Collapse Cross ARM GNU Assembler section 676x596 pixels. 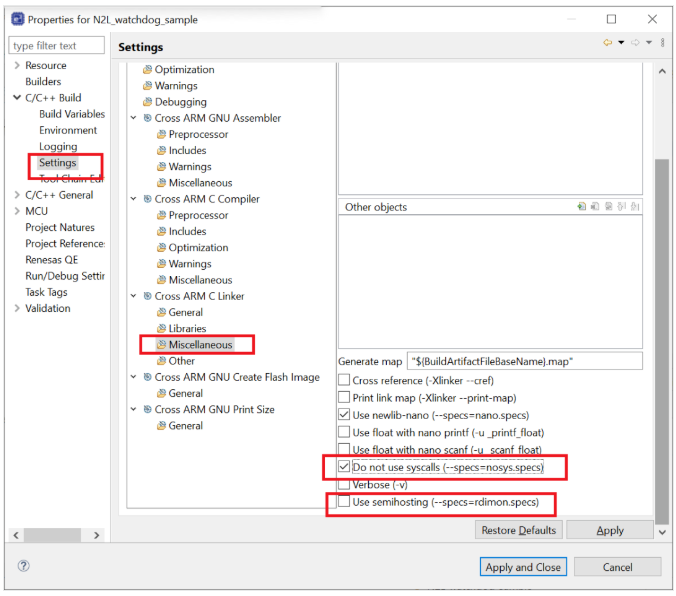click(134, 118)
